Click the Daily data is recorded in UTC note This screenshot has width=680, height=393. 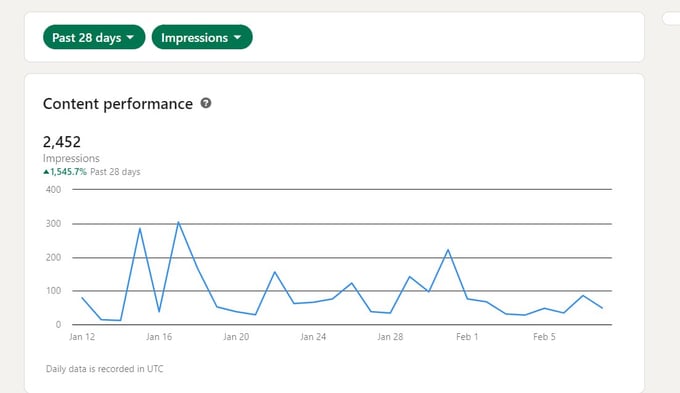tap(105, 369)
